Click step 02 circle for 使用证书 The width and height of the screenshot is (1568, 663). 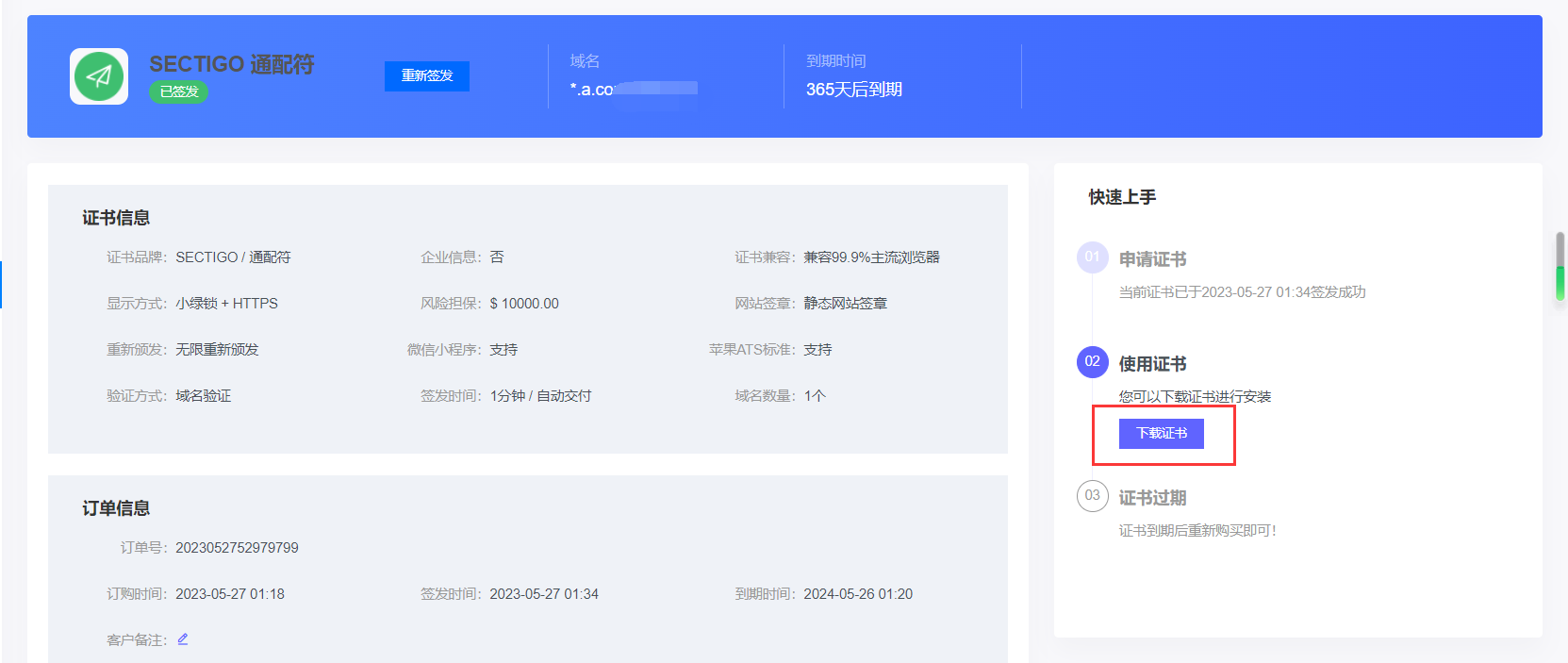tap(1093, 361)
